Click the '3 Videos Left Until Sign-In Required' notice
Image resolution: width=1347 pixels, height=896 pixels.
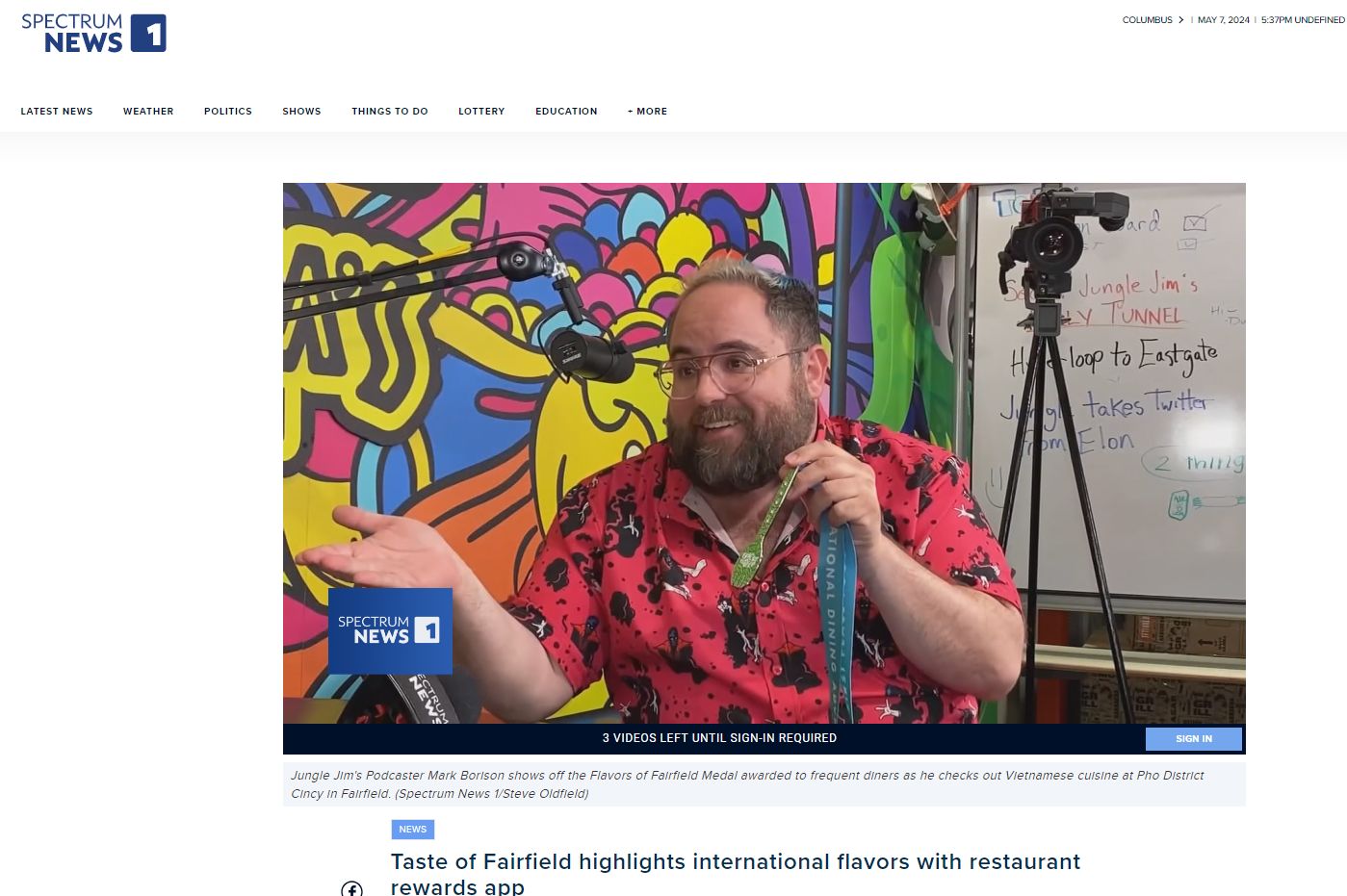tap(719, 738)
